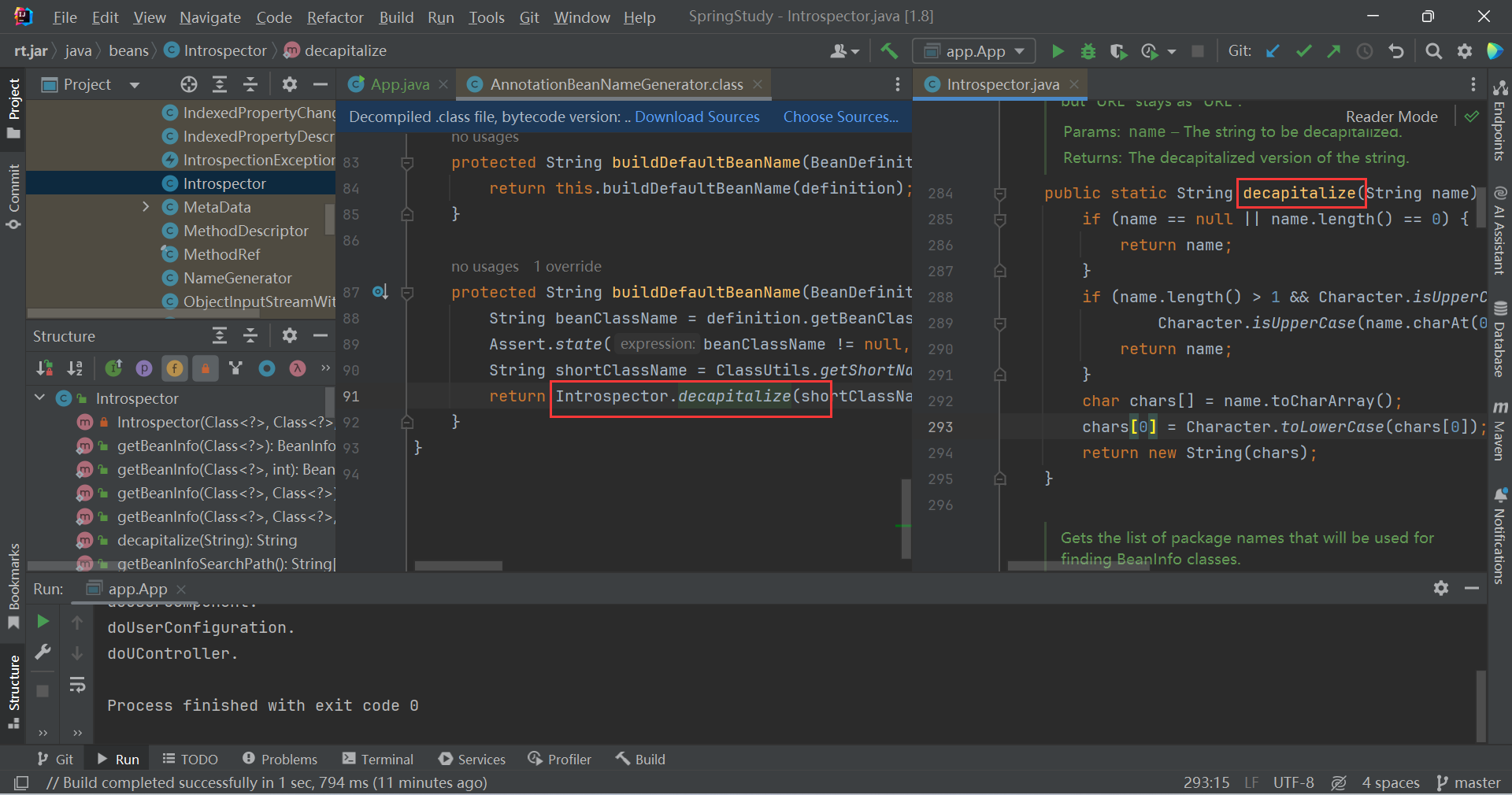Open editor tabs options three-dot menu
This screenshot has width=1512, height=795.
pos(897,84)
